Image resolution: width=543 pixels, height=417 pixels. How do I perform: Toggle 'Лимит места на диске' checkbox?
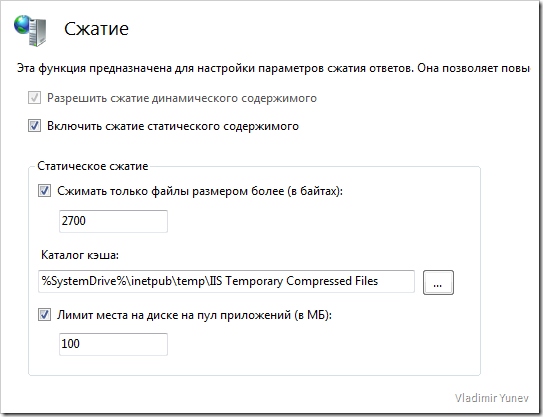click(44, 315)
